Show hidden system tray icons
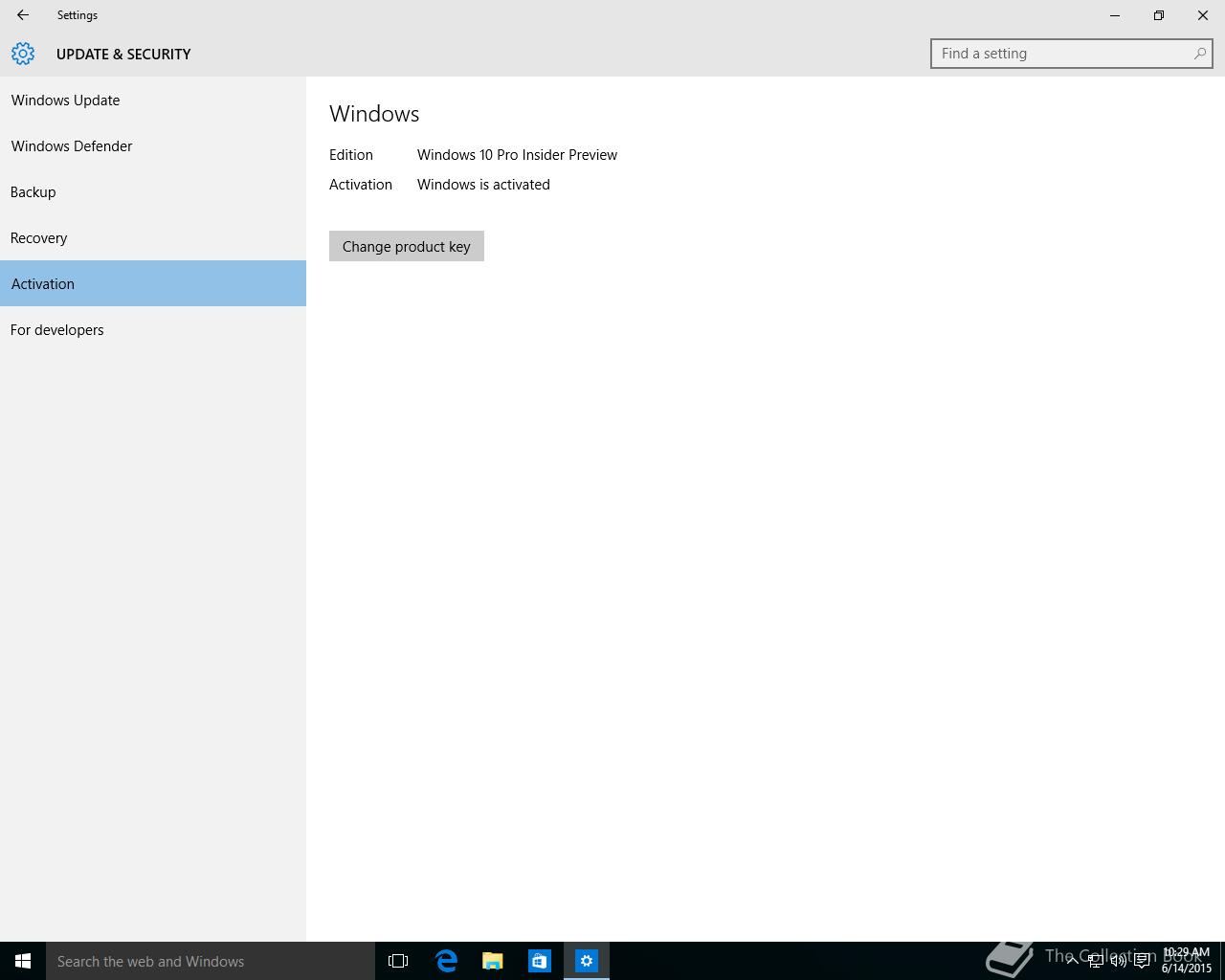Viewport: 1225px width, 980px height. point(1072,961)
